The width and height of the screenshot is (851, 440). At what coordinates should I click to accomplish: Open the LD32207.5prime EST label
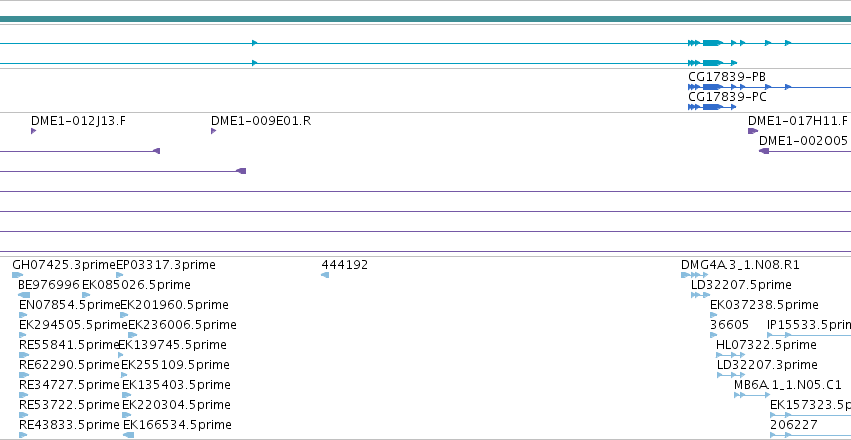pos(741,285)
